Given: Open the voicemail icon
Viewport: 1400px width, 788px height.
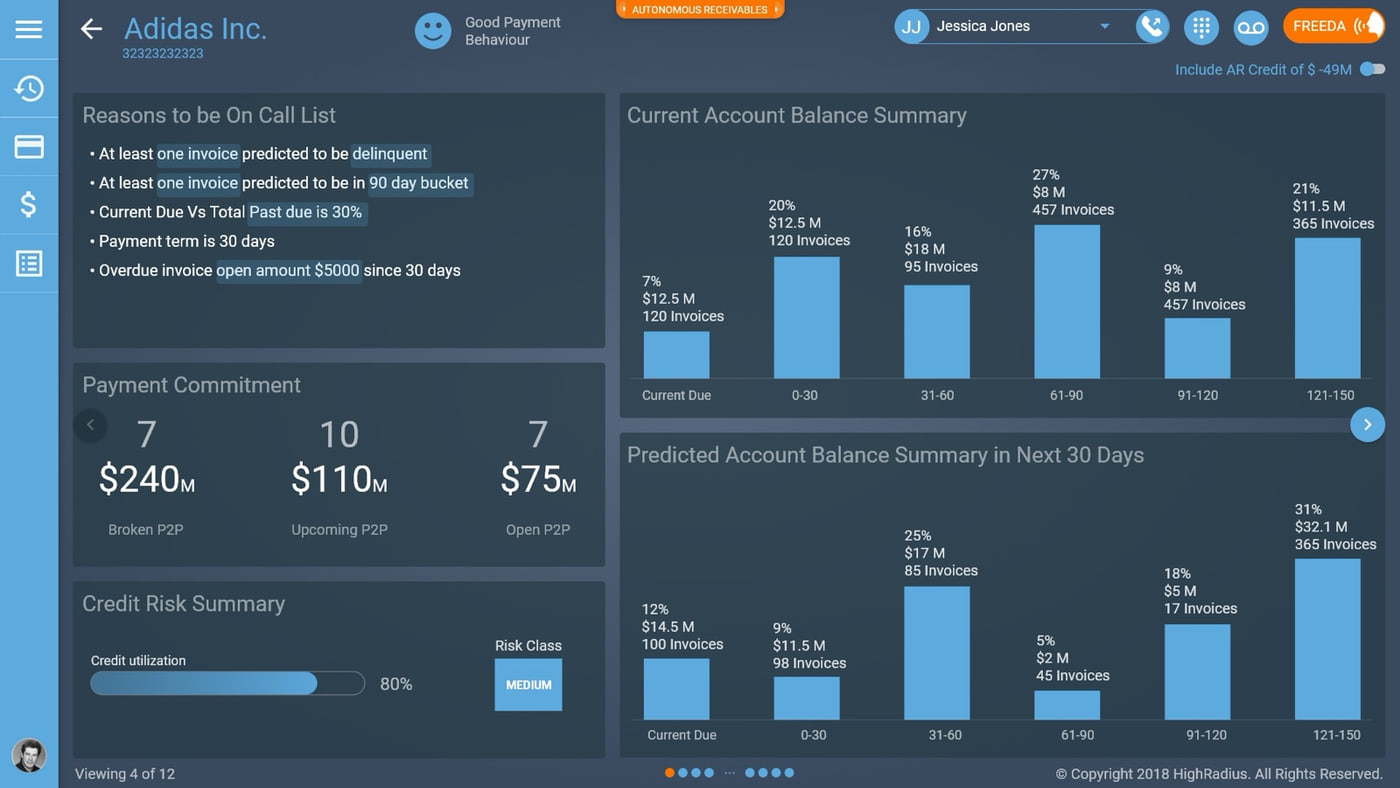Looking at the screenshot, I should click(1251, 27).
